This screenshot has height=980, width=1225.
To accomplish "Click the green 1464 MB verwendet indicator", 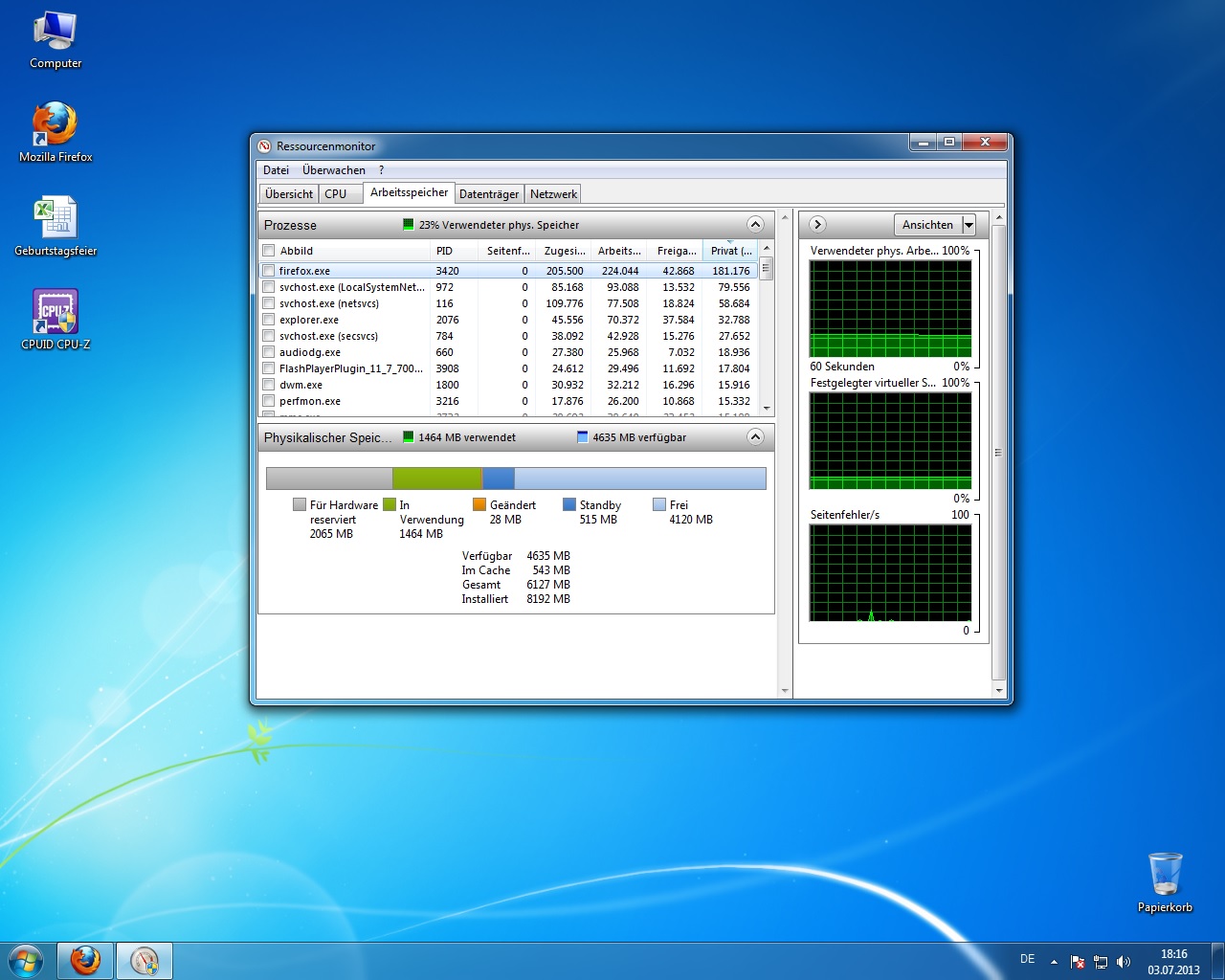I will point(409,437).
